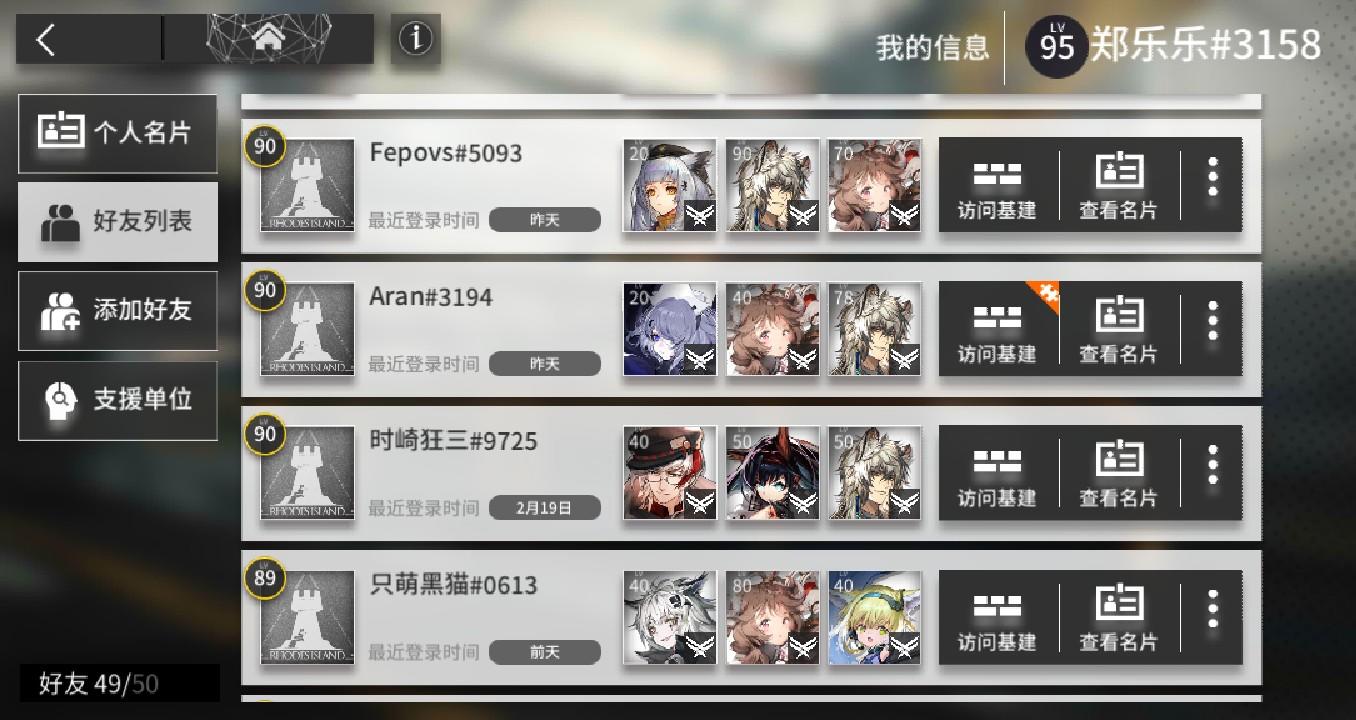Open three-dot menu for 时崎狂三#9725
Viewport: 1356px width, 720px height.
tap(1212, 466)
